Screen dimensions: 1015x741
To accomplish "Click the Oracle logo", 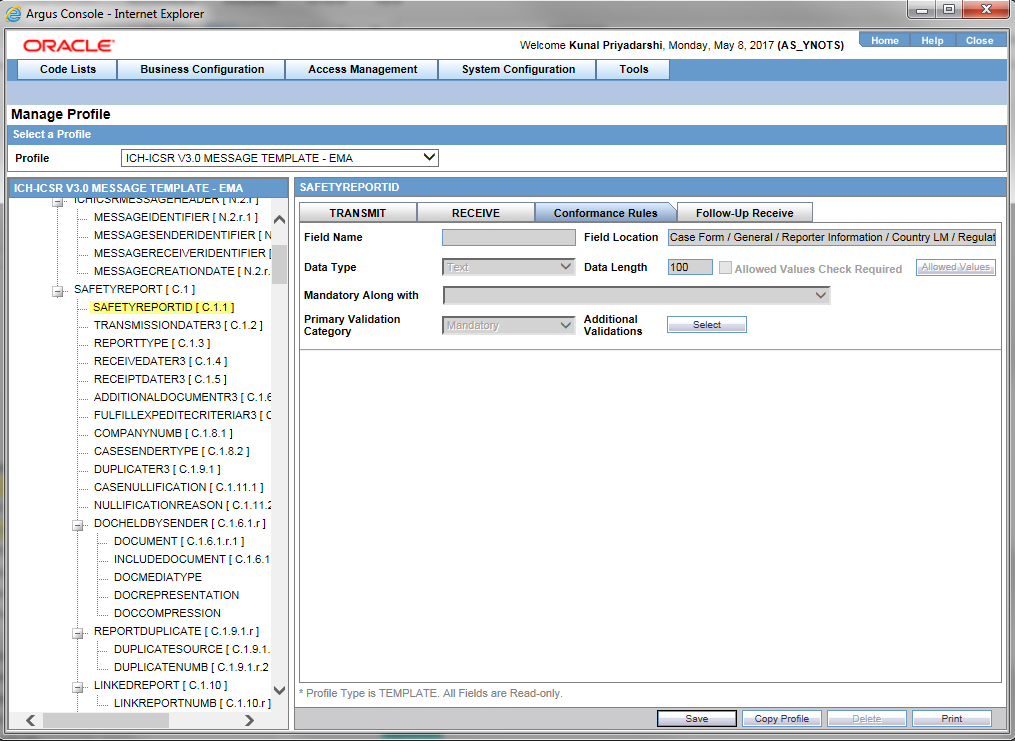I will point(69,45).
